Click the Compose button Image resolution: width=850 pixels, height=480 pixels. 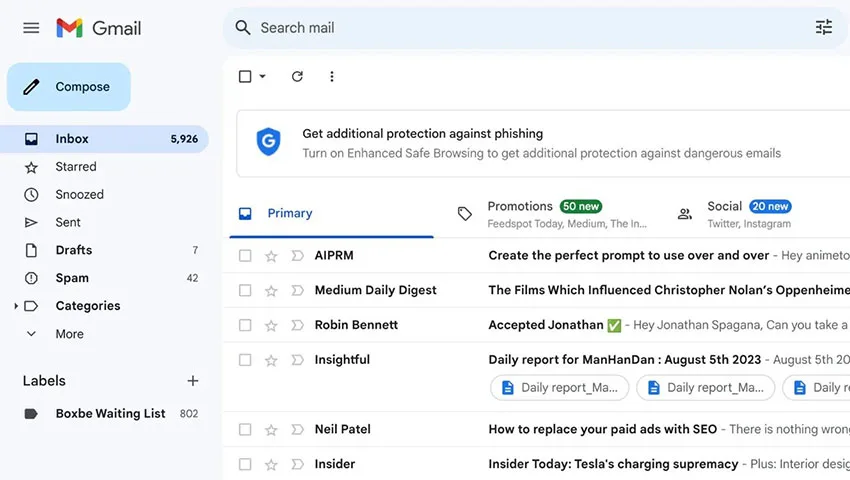pos(69,87)
